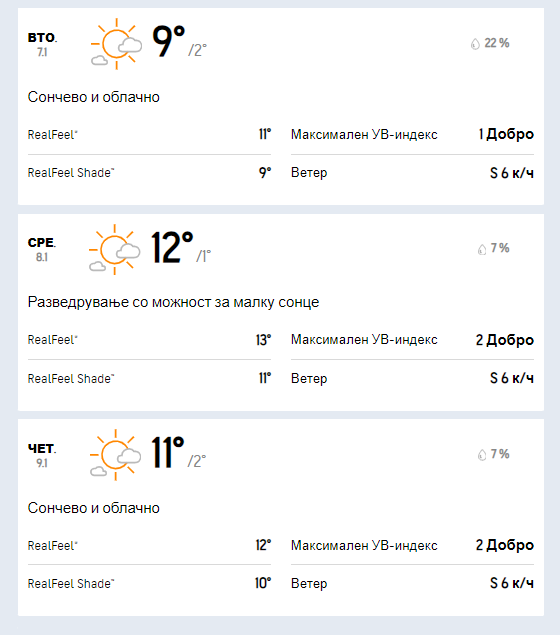The image size is (560, 635).
Task: Click Thursday's RealFeel 12° row
Action: pos(149,545)
